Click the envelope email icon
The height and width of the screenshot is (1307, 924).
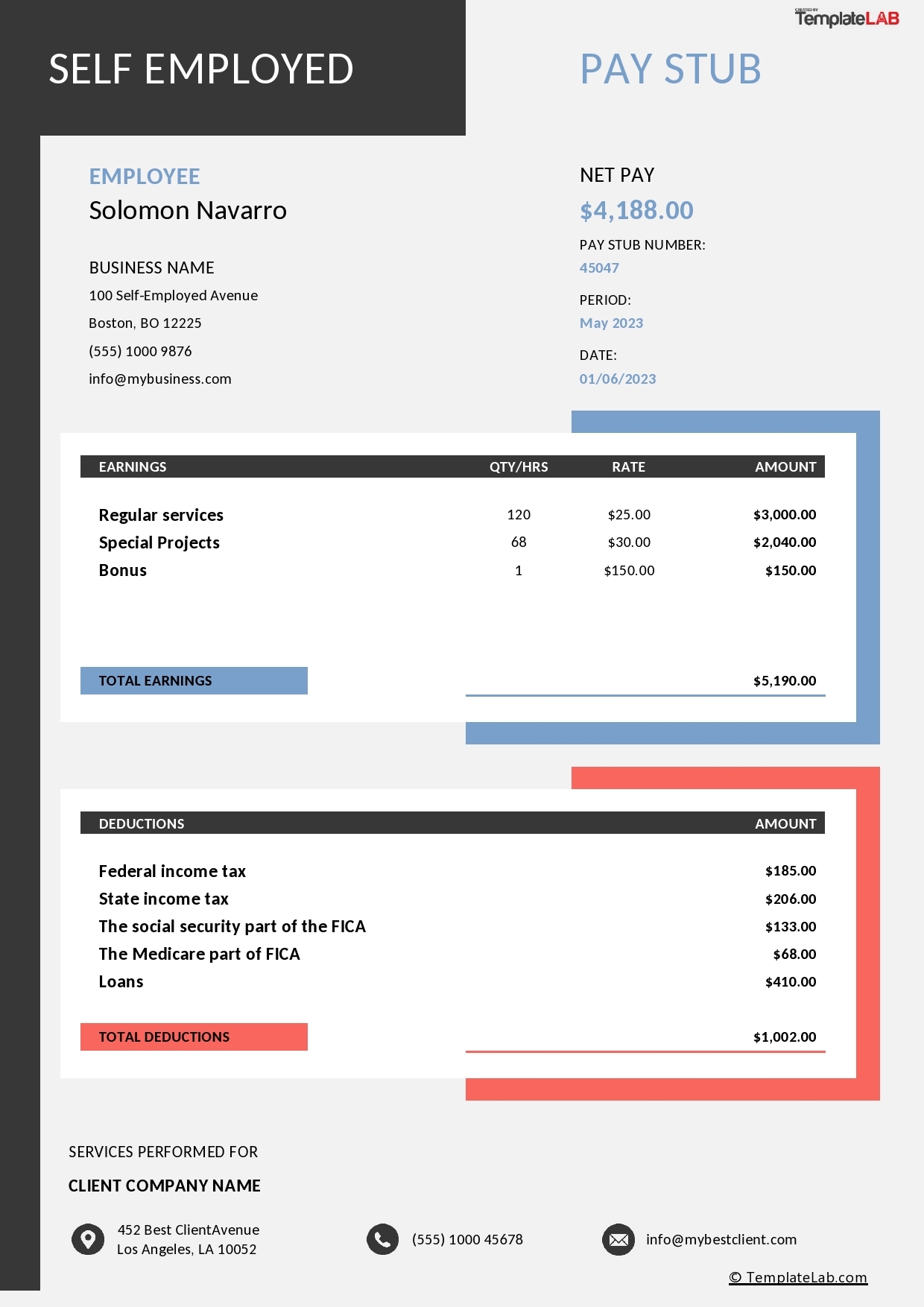point(618,1239)
